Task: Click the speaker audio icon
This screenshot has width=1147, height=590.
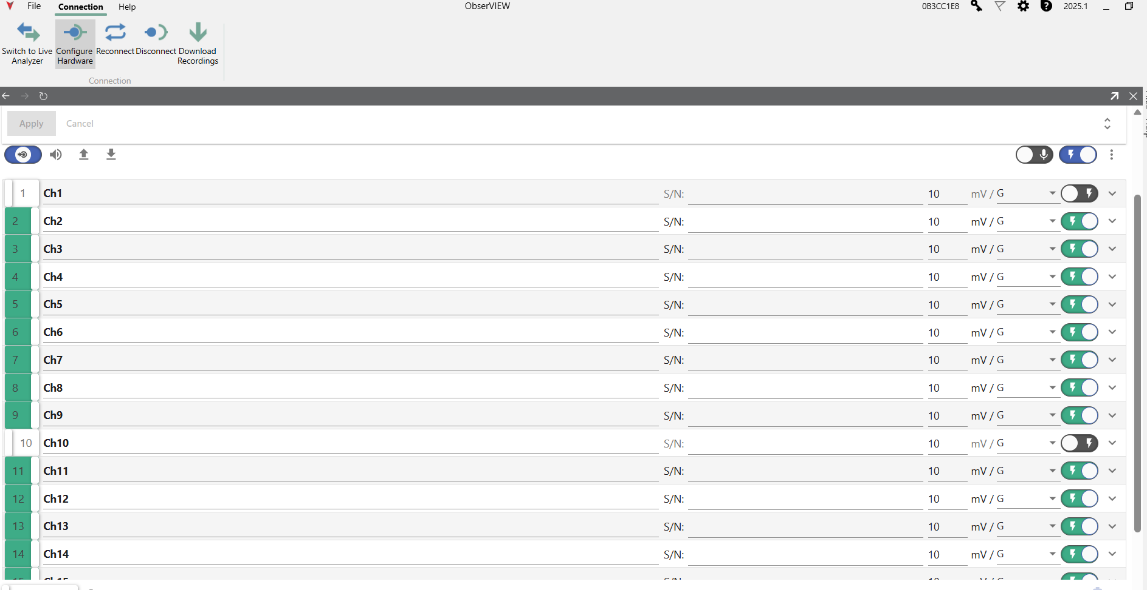Action: tap(56, 154)
